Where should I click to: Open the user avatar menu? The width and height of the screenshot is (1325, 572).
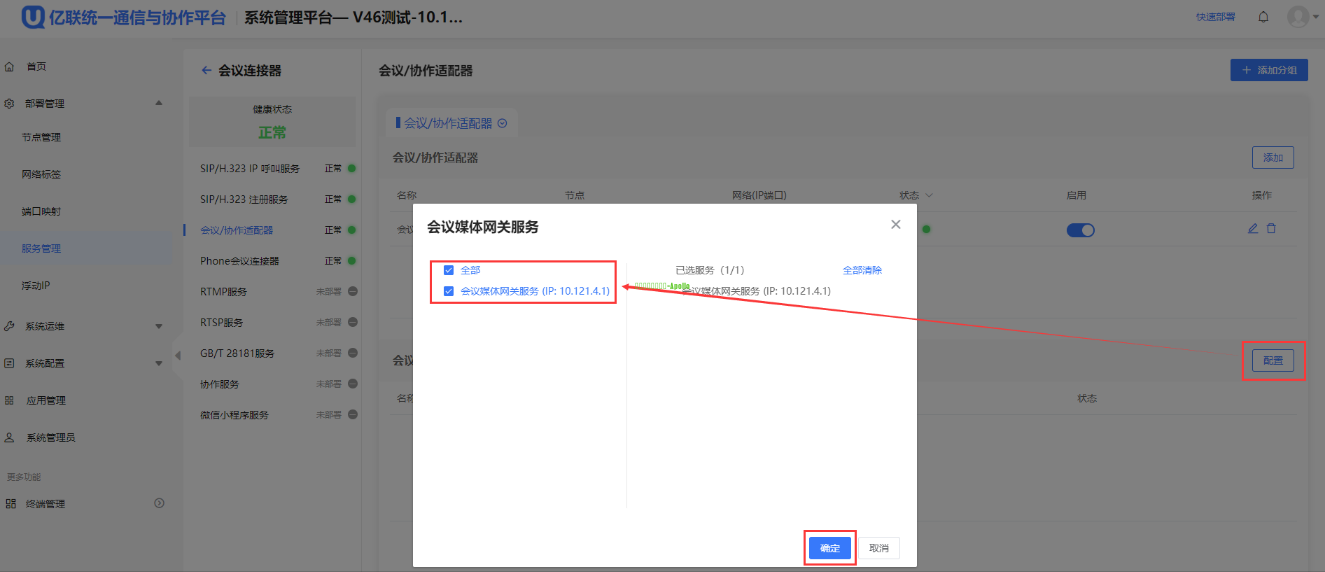pos(1298,17)
